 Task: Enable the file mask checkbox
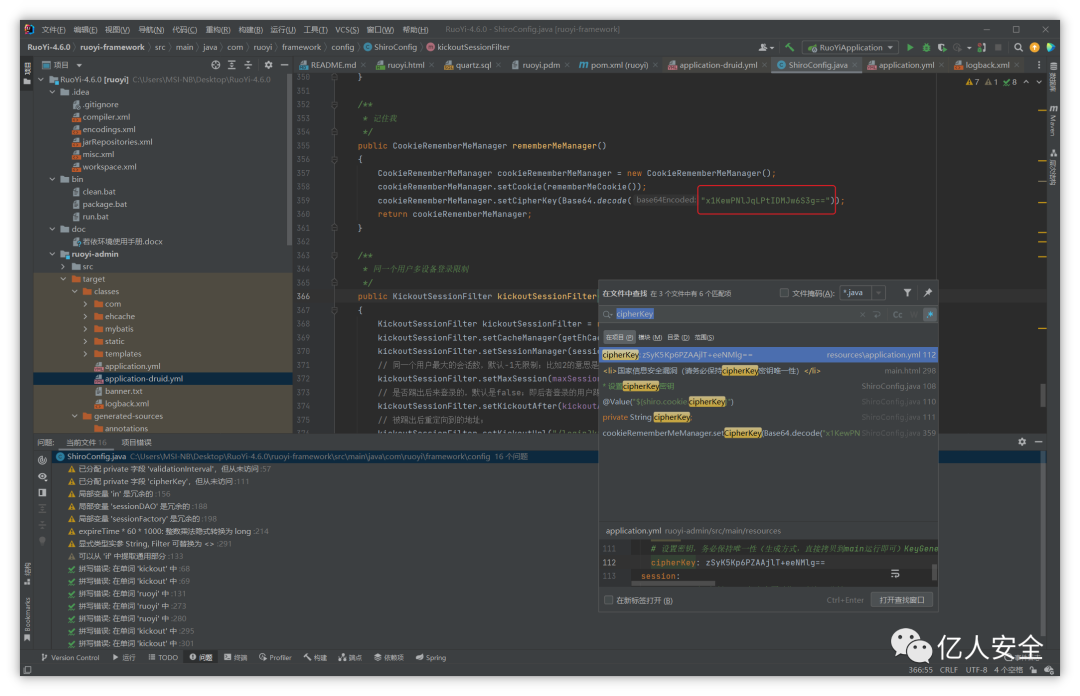pos(784,293)
